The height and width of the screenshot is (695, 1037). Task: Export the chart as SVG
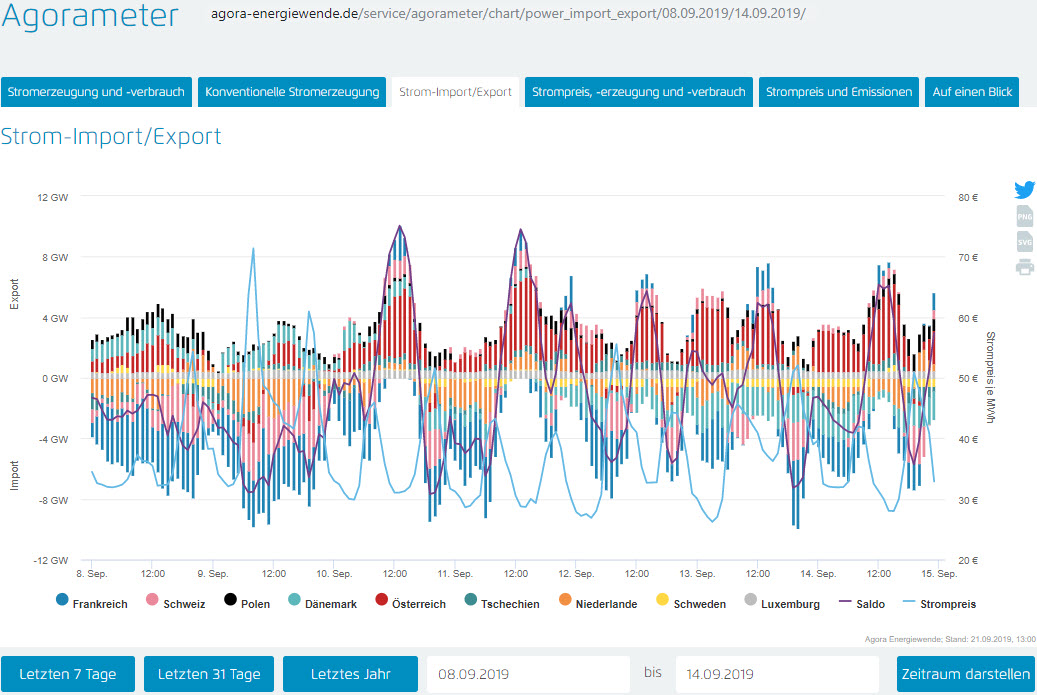1024,242
